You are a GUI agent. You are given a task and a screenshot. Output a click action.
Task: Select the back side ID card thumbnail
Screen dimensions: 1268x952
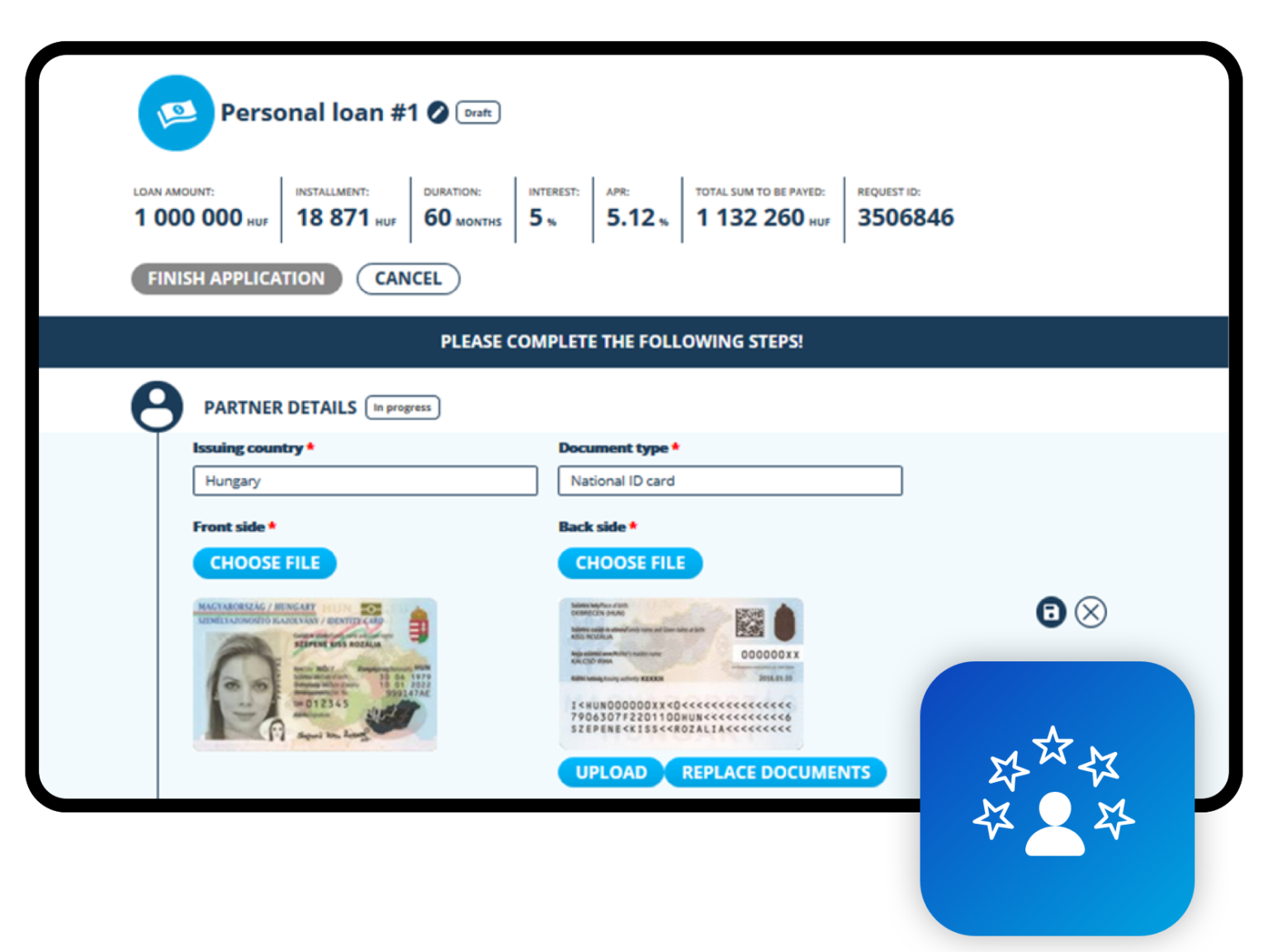coord(681,674)
